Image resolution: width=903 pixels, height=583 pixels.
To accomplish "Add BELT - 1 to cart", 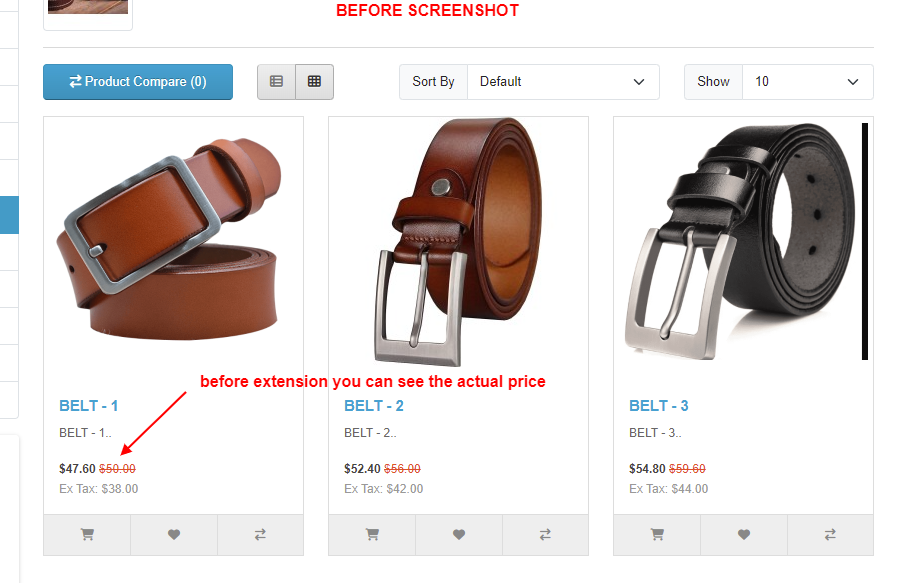I will [87, 535].
